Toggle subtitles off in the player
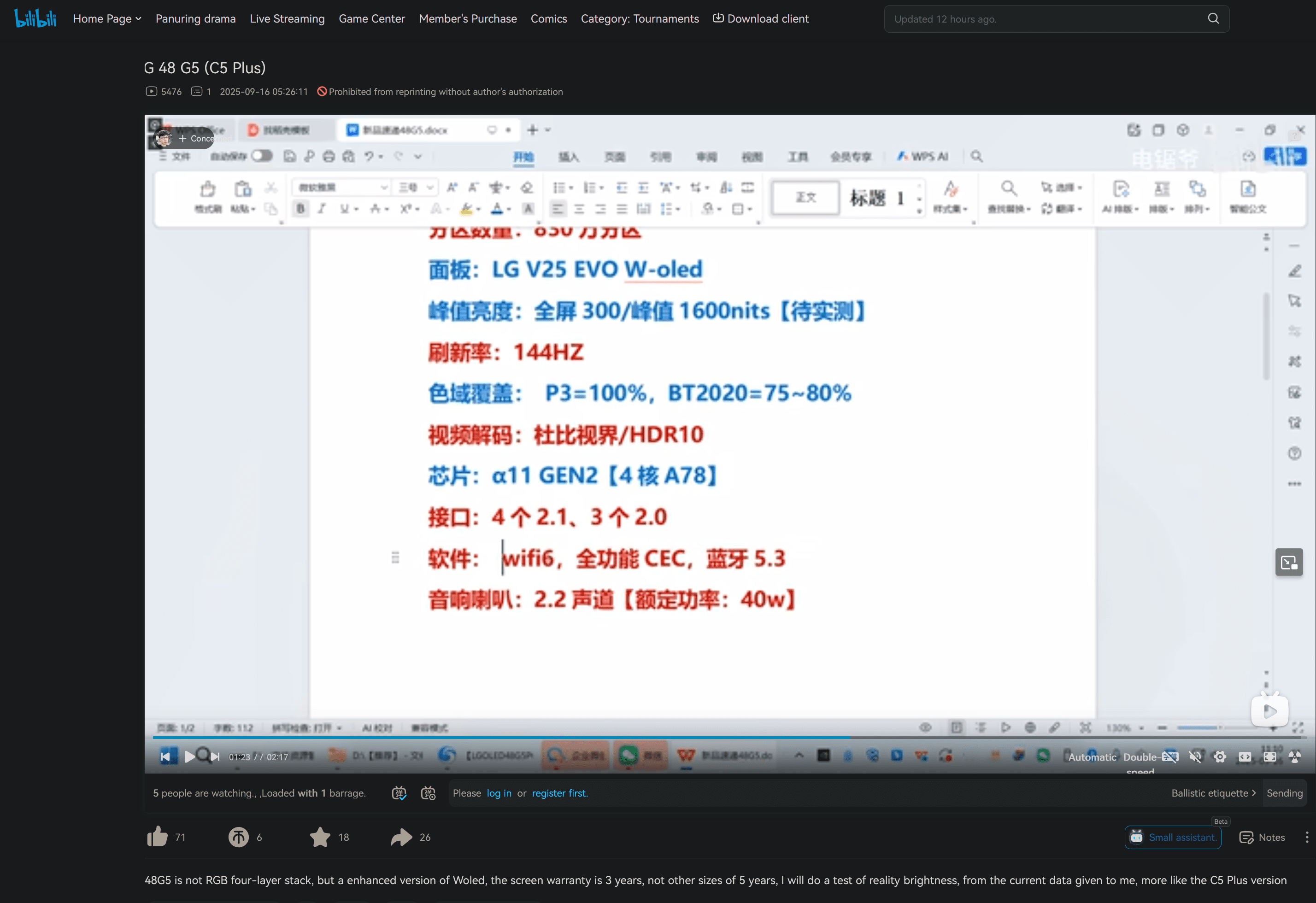Image resolution: width=1316 pixels, height=903 pixels. tap(1170, 757)
